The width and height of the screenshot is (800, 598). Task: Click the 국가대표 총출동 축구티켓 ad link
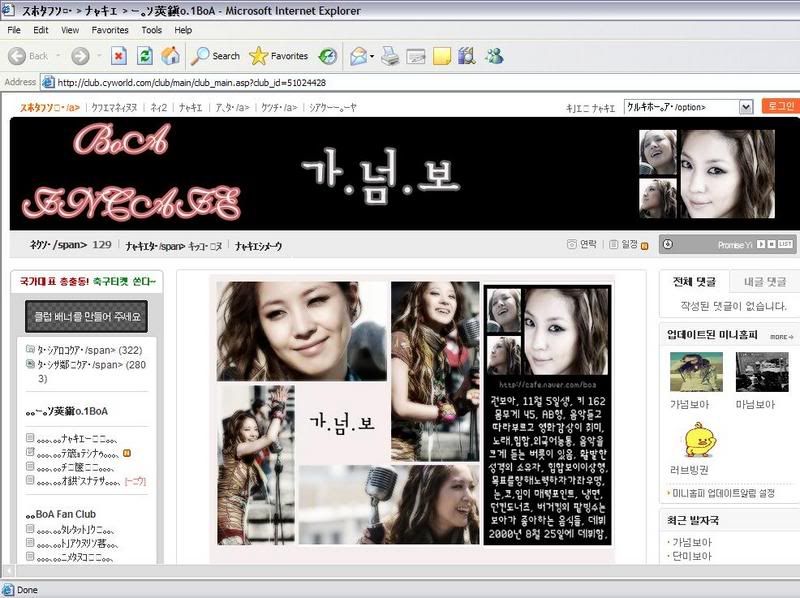coord(87,282)
